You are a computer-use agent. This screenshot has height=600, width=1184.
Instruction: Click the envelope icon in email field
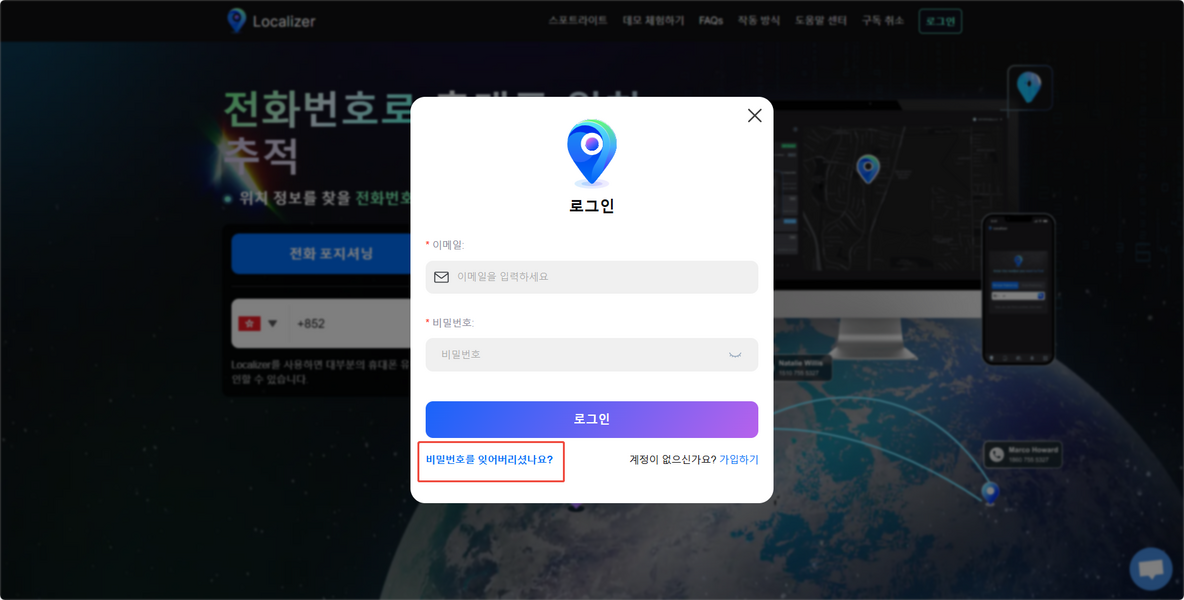442,277
